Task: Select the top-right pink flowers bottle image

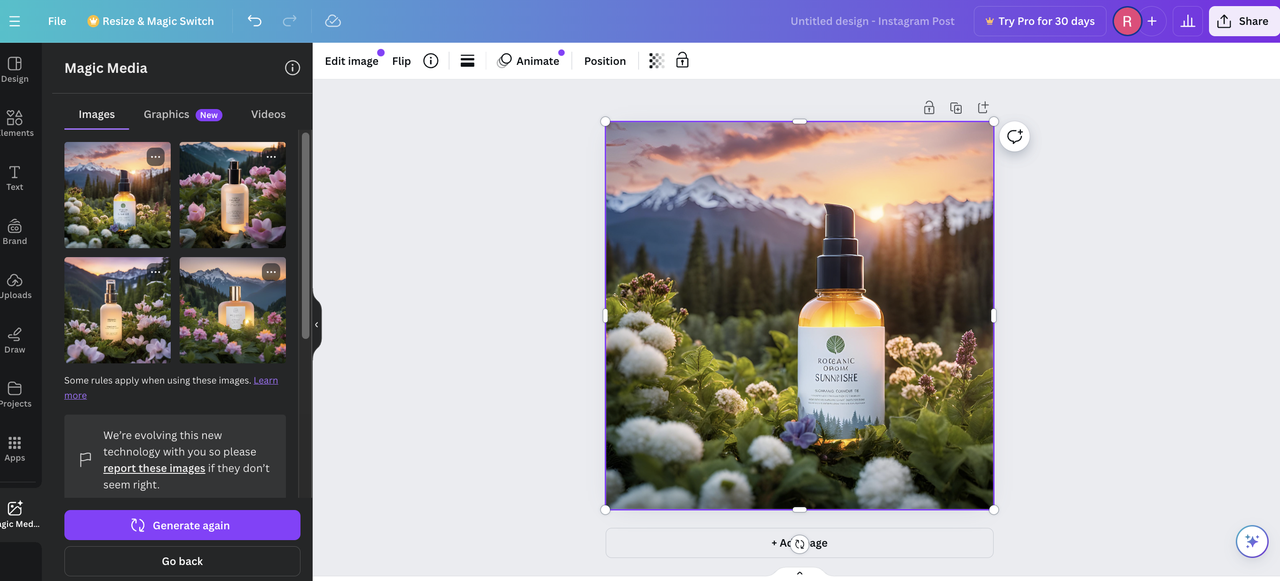Action: tap(232, 195)
